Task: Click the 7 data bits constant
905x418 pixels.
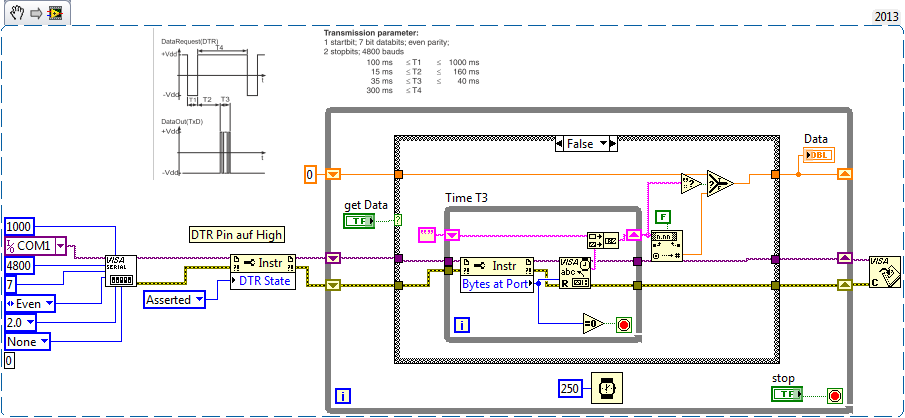Action: [x=10, y=285]
